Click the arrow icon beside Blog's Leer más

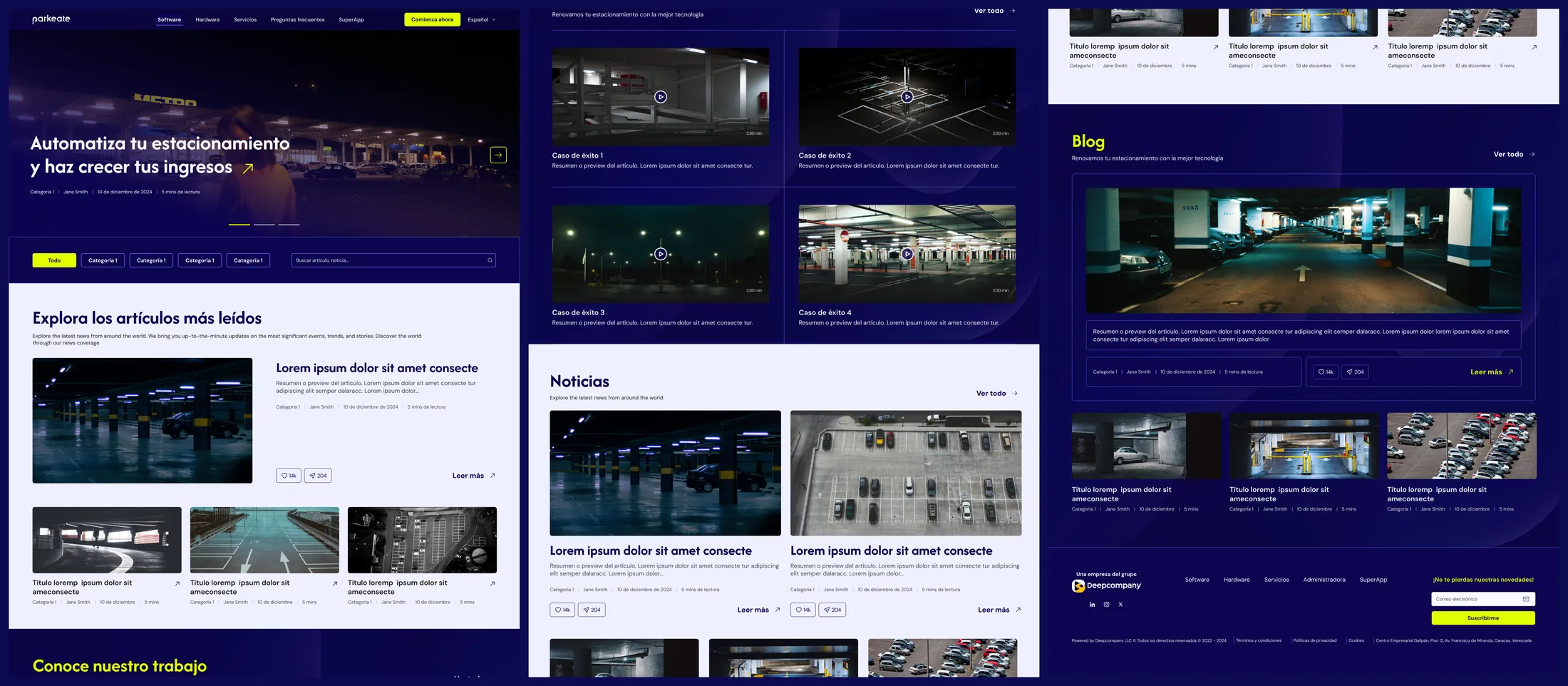pos(1510,372)
